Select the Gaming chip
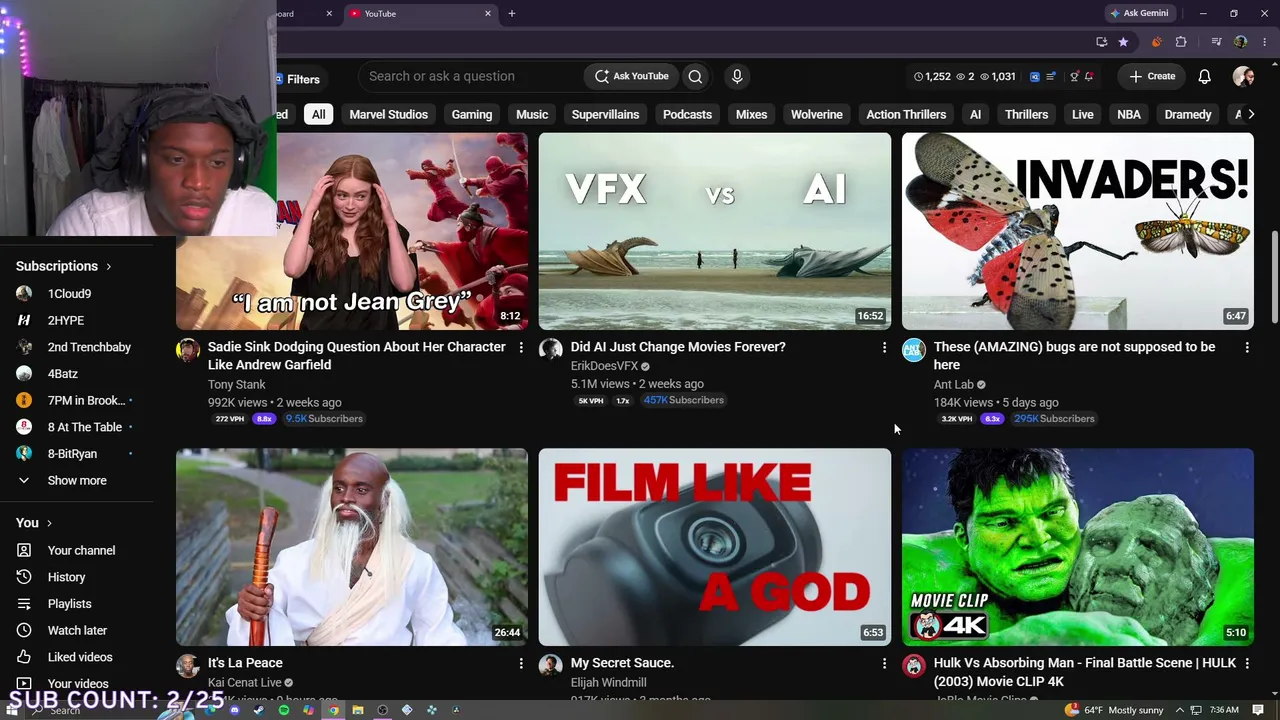This screenshot has width=1280, height=720. [x=472, y=114]
